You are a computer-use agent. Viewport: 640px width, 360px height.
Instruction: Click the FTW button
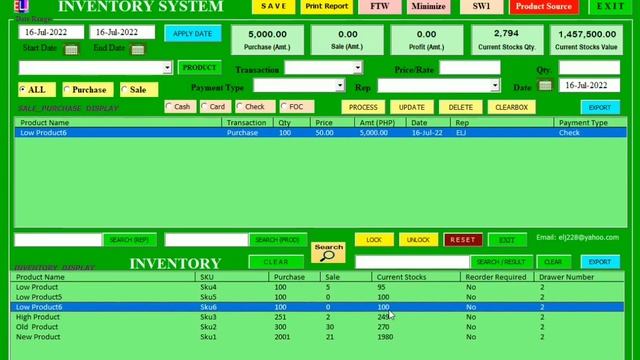[x=380, y=7]
